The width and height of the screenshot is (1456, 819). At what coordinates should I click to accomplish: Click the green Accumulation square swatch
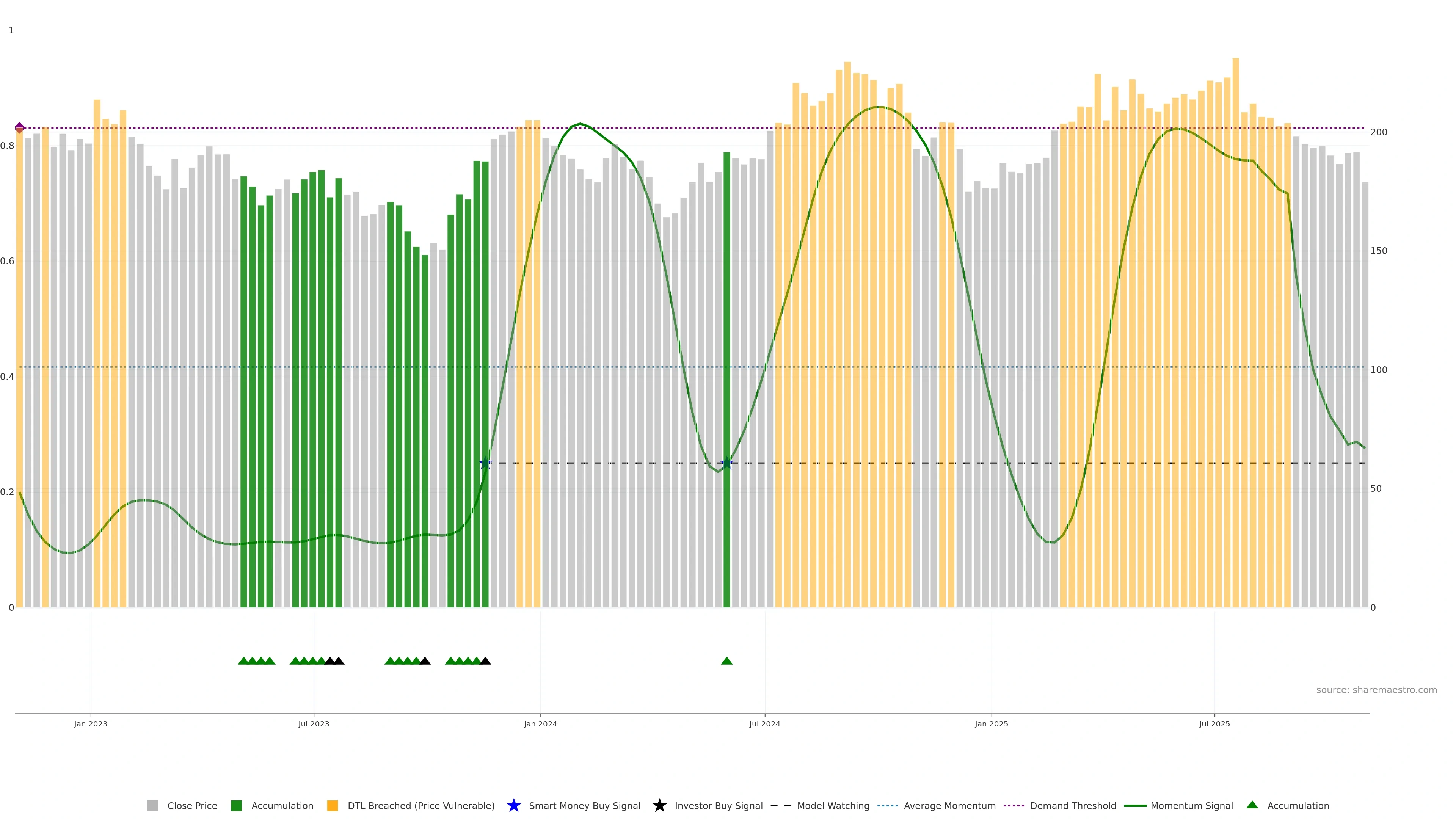[x=236, y=805]
